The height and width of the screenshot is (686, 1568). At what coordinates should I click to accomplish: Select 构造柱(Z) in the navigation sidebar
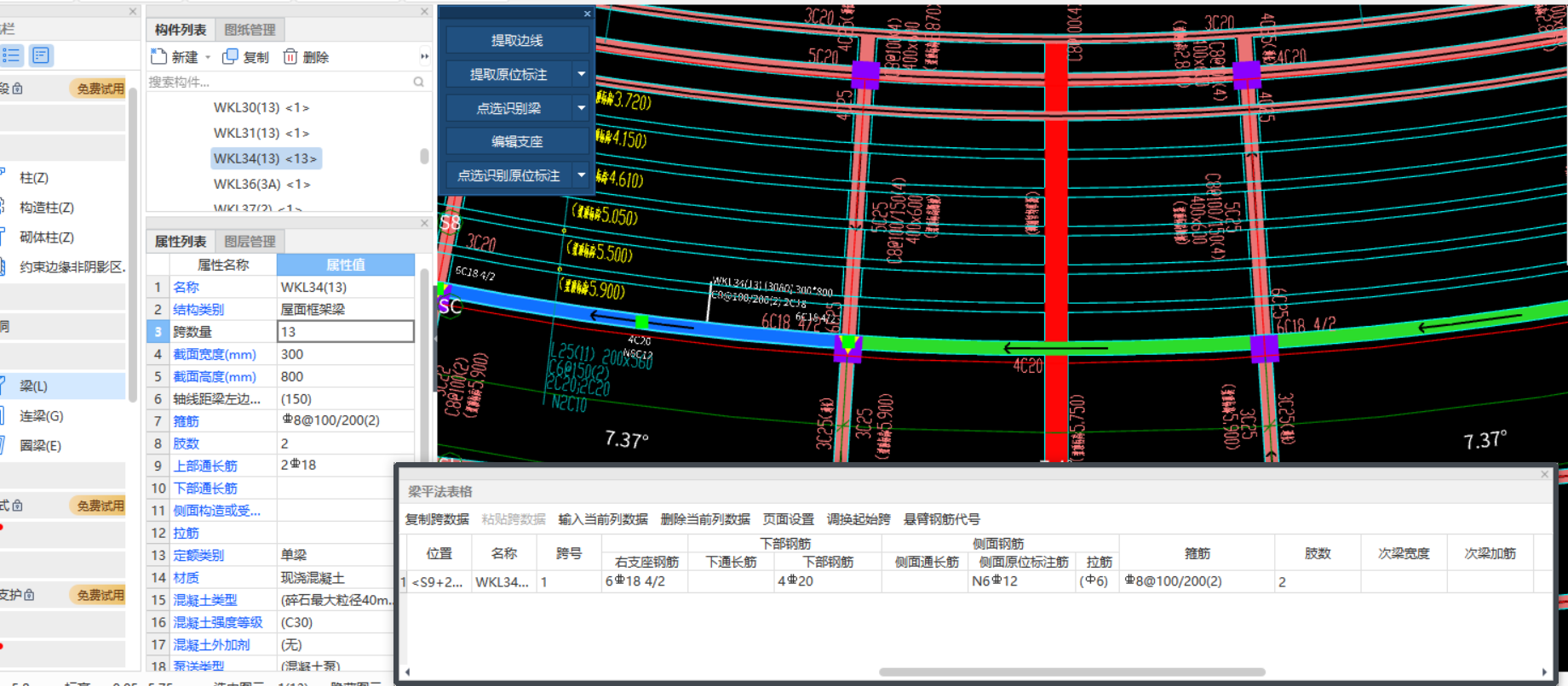tap(47, 208)
